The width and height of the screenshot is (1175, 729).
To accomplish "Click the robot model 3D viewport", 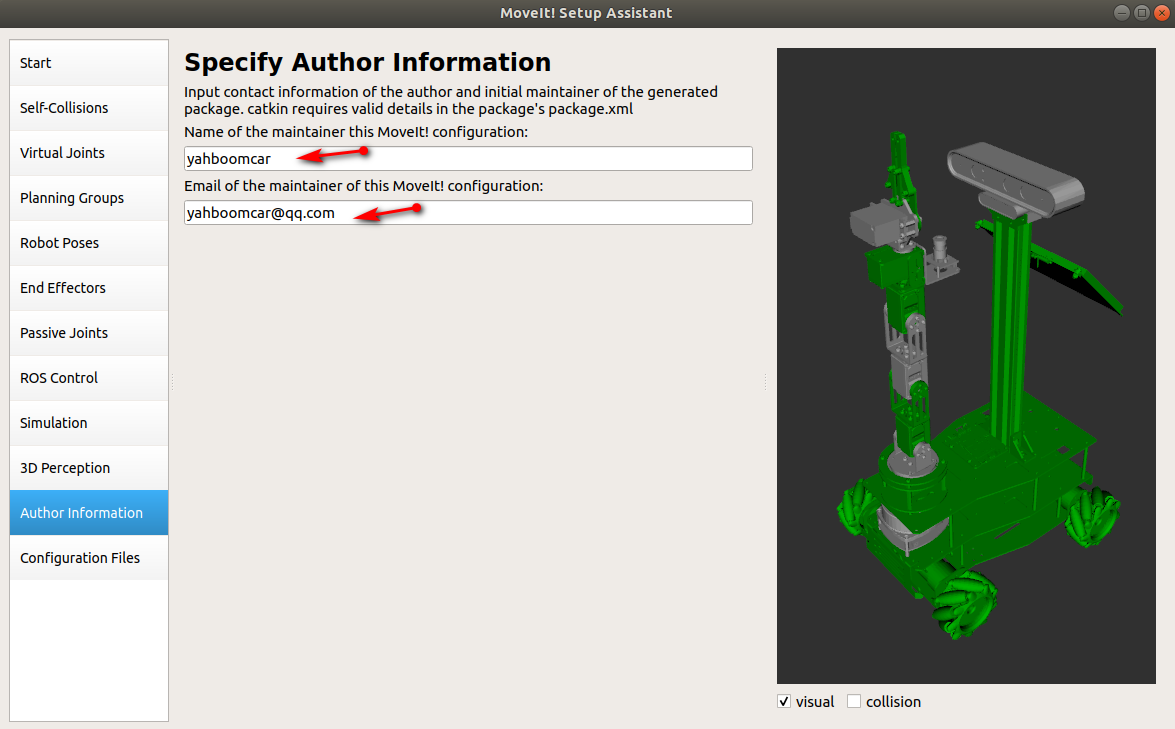I will (x=966, y=366).
